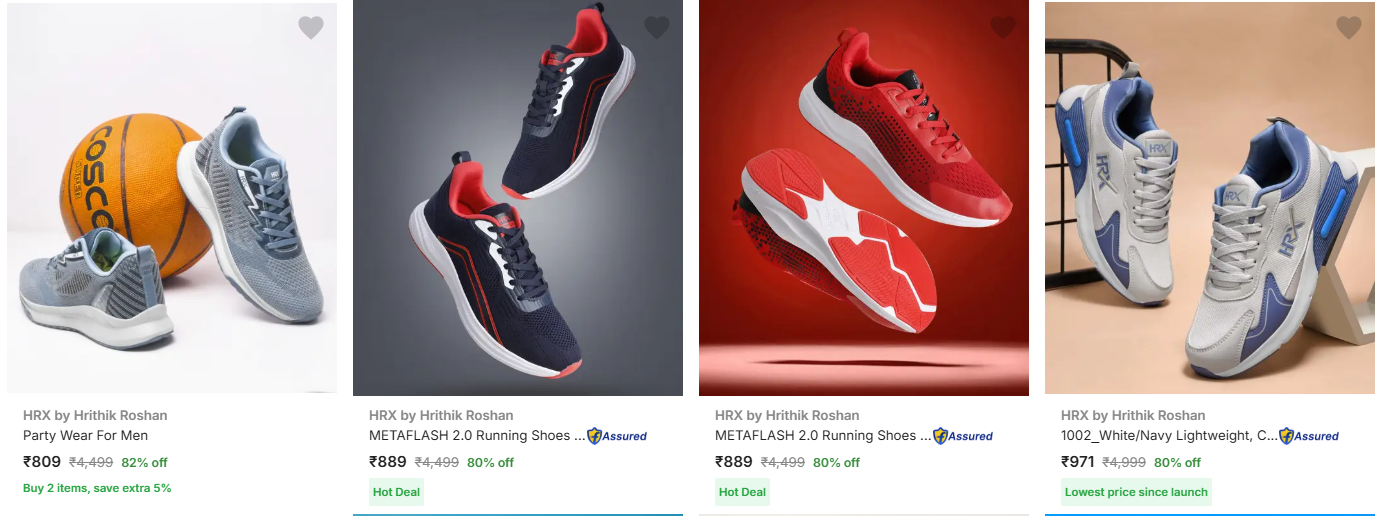1380x516 pixels.
Task: Click Buy 2 items, save extra 5% offer
Action: pyautogui.click(x=97, y=488)
